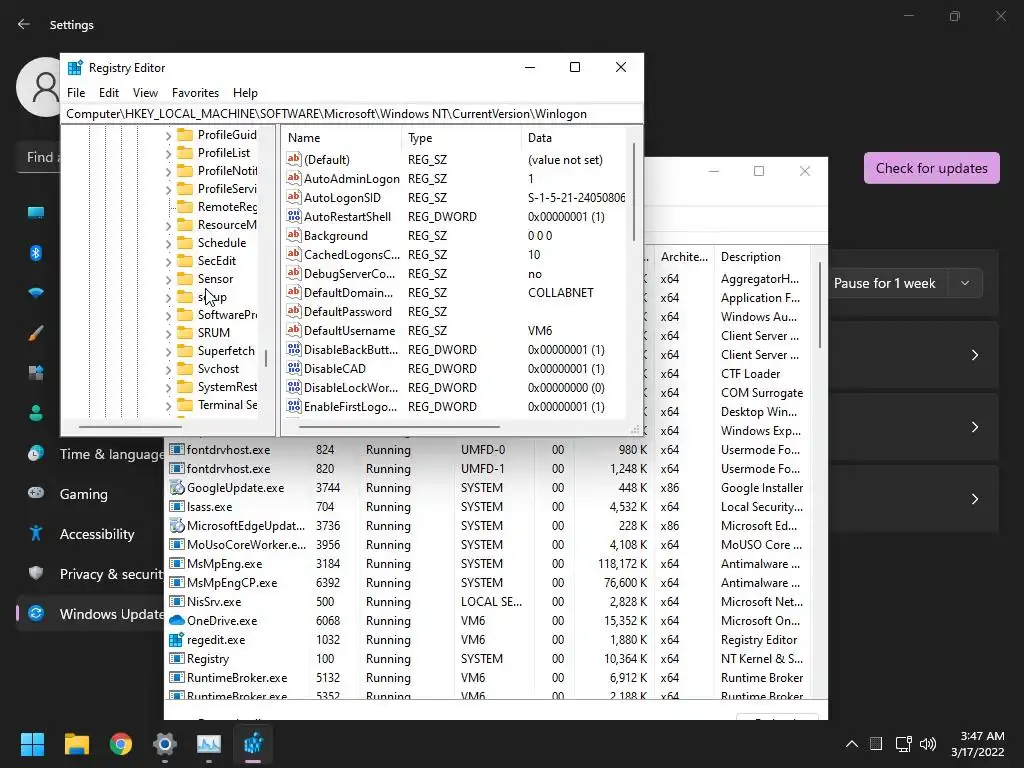Open the Edit menu in Registry Editor

(x=108, y=93)
